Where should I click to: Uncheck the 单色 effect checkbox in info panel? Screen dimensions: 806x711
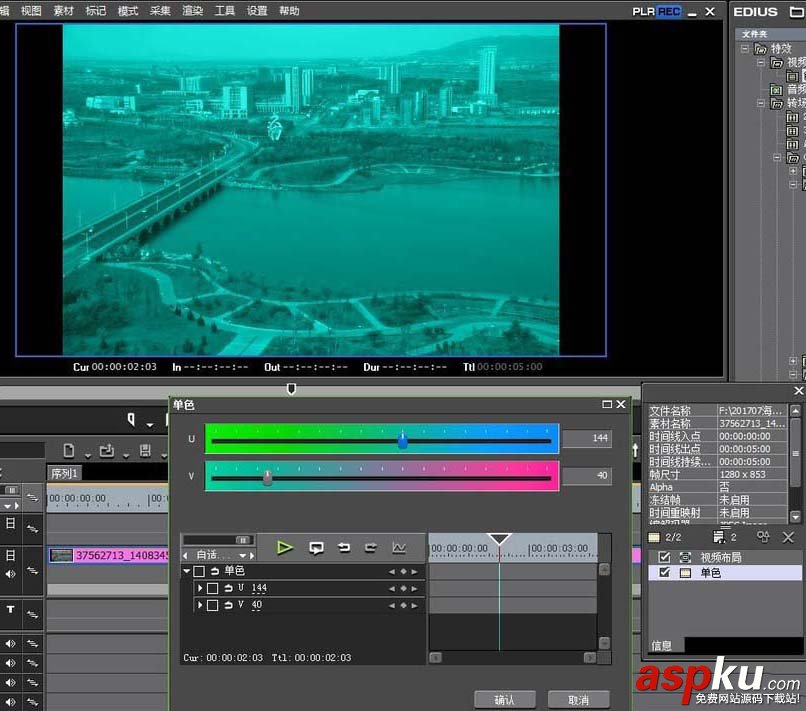tap(665, 572)
